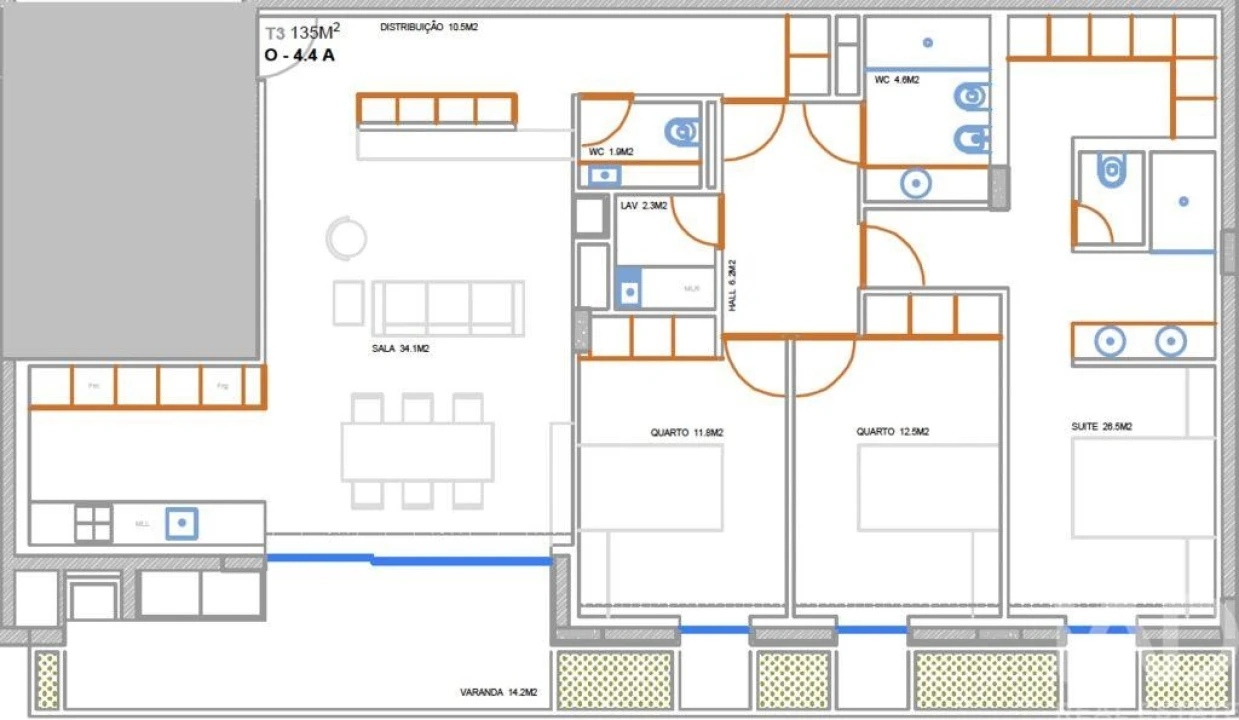Click the toilet symbol in the suite bathroom
This screenshot has height=720, width=1239.
click(1112, 168)
